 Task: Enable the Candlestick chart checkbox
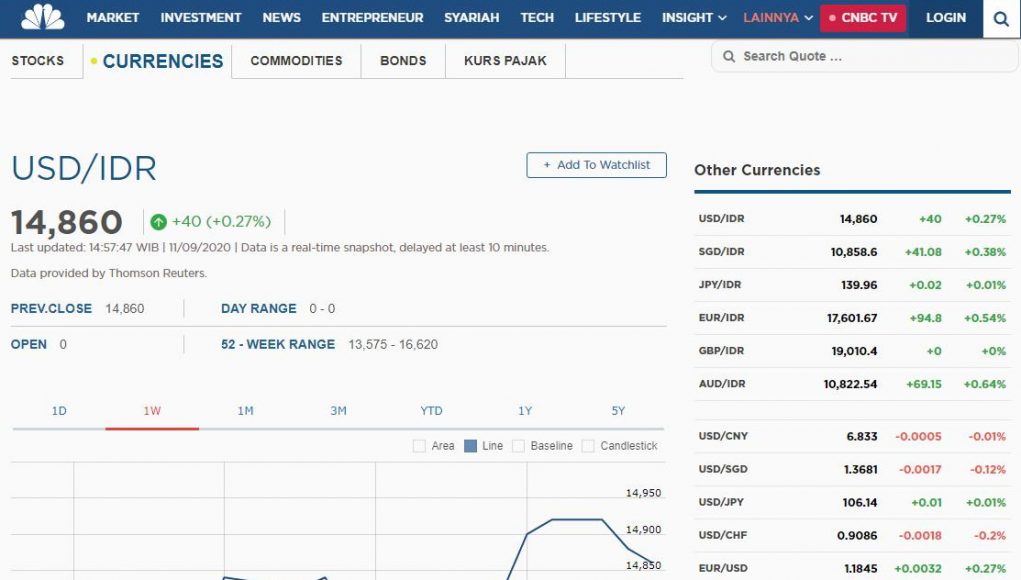click(x=588, y=446)
